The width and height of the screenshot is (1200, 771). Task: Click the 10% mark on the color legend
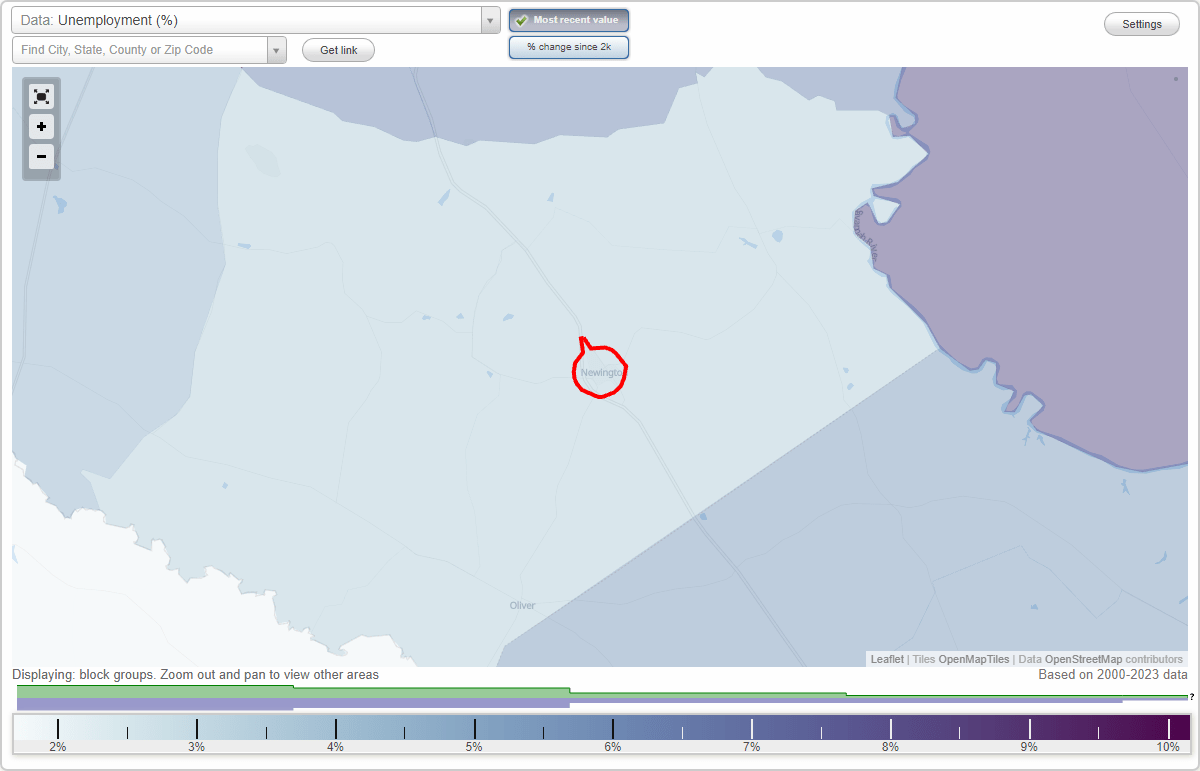1168,746
